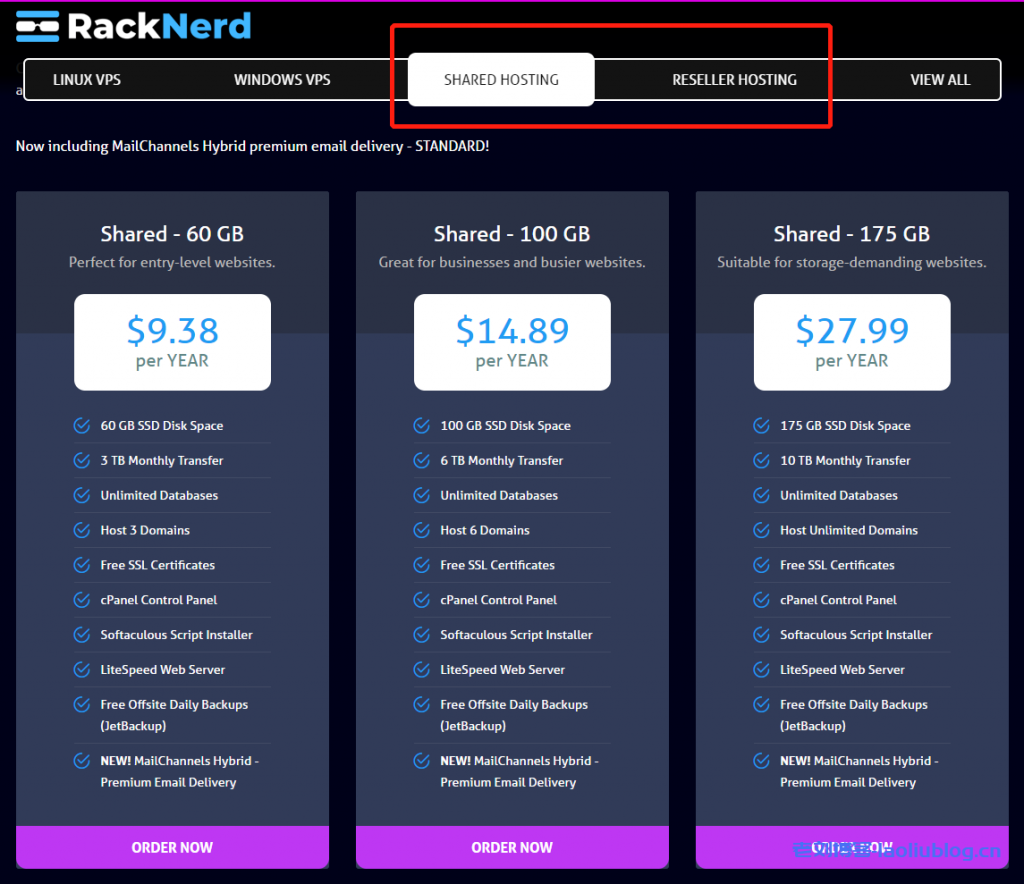Click checkmark icon next to Host Unlimited Domains
The width and height of the screenshot is (1024, 884).
pos(762,530)
